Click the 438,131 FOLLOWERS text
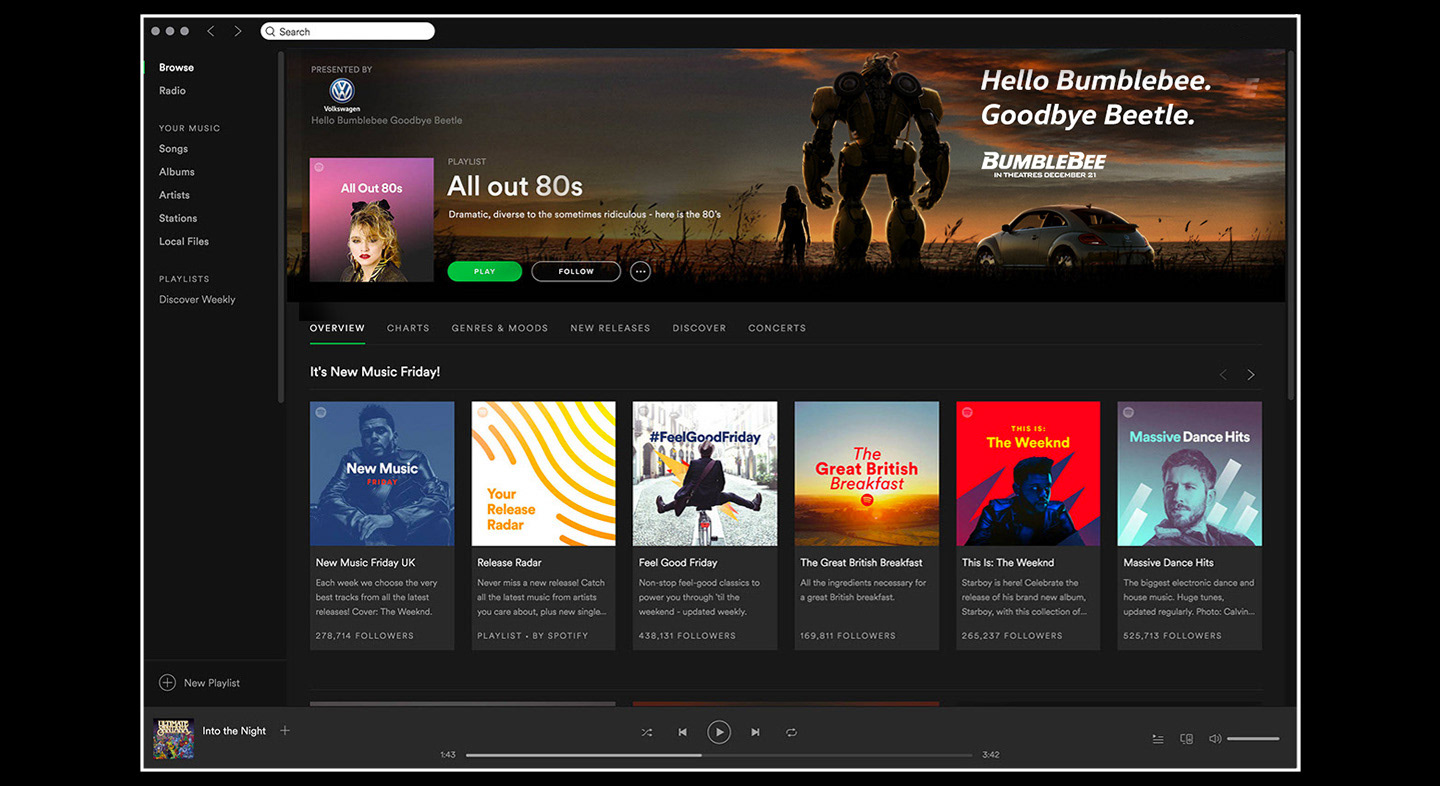Viewport: 1440px width, 786px height. tap(687, 636)
